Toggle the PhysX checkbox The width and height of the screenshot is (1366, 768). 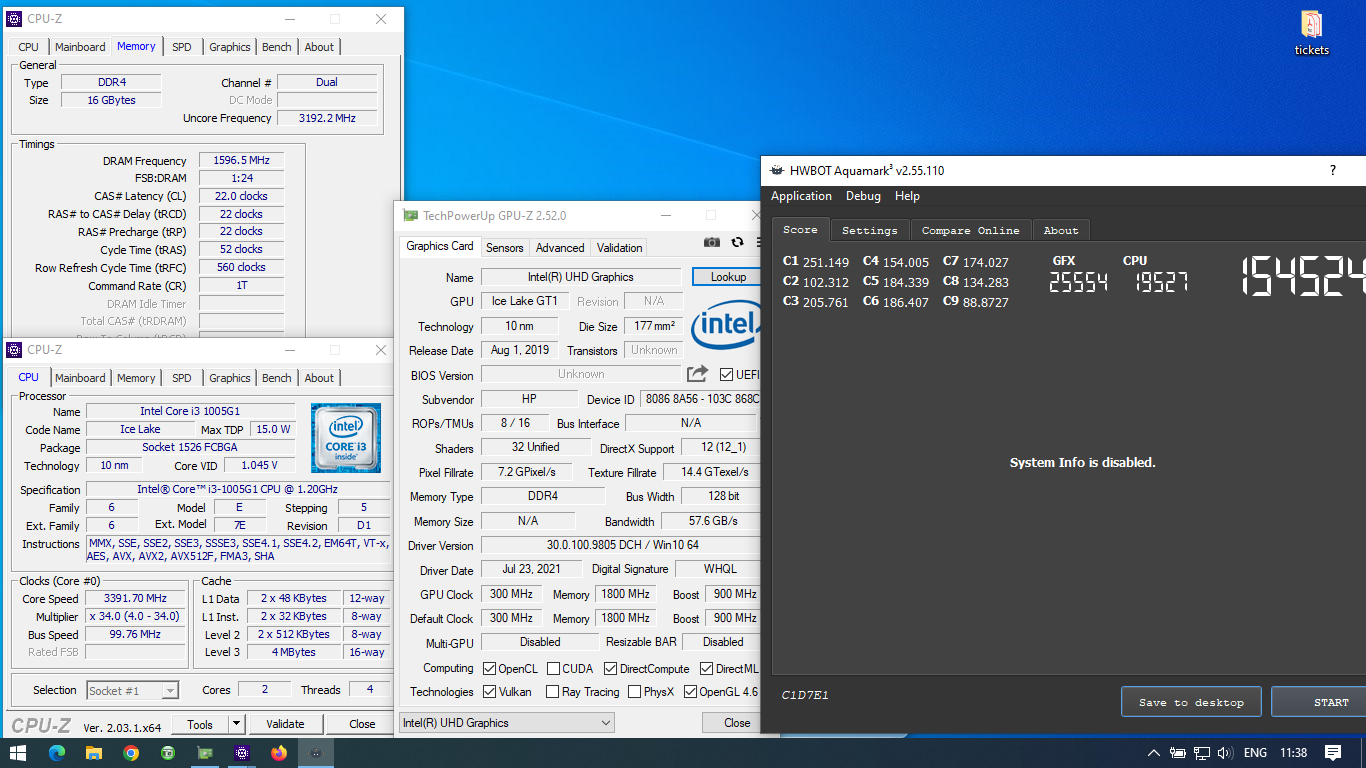(x=635, y=692)
